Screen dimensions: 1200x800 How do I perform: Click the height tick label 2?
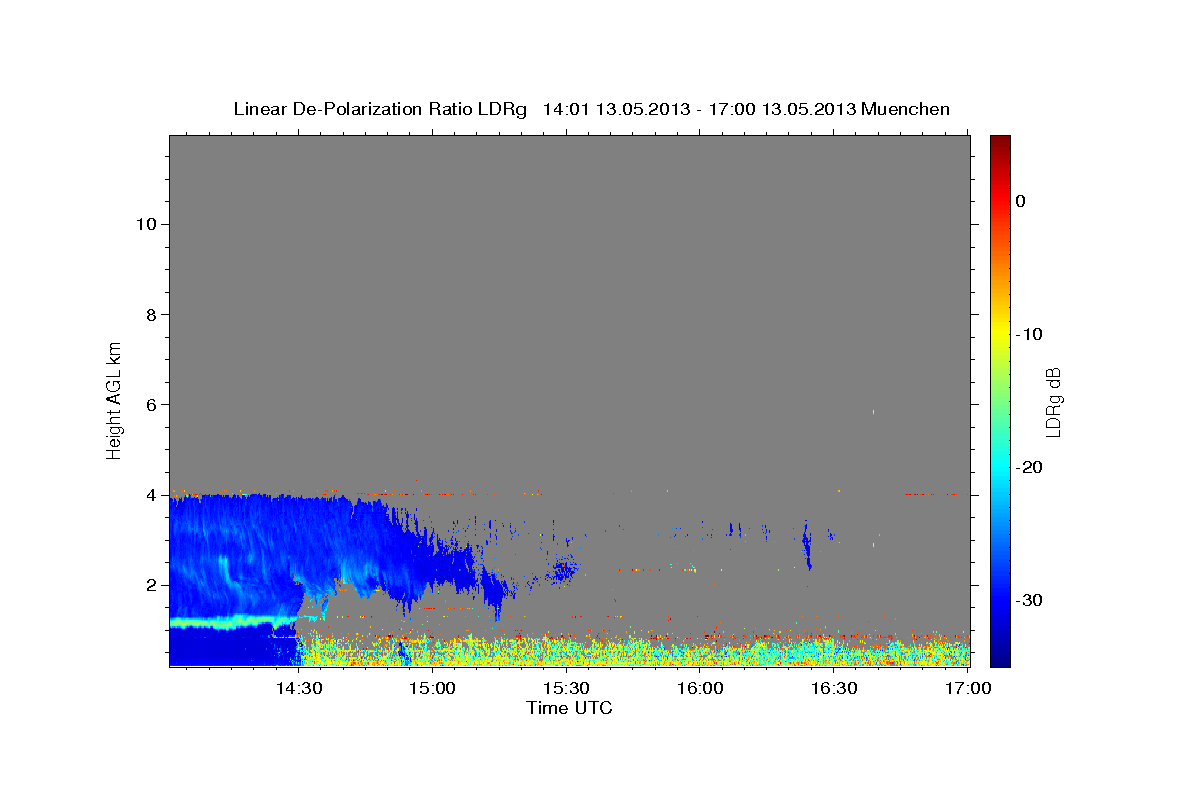(149, 584)
